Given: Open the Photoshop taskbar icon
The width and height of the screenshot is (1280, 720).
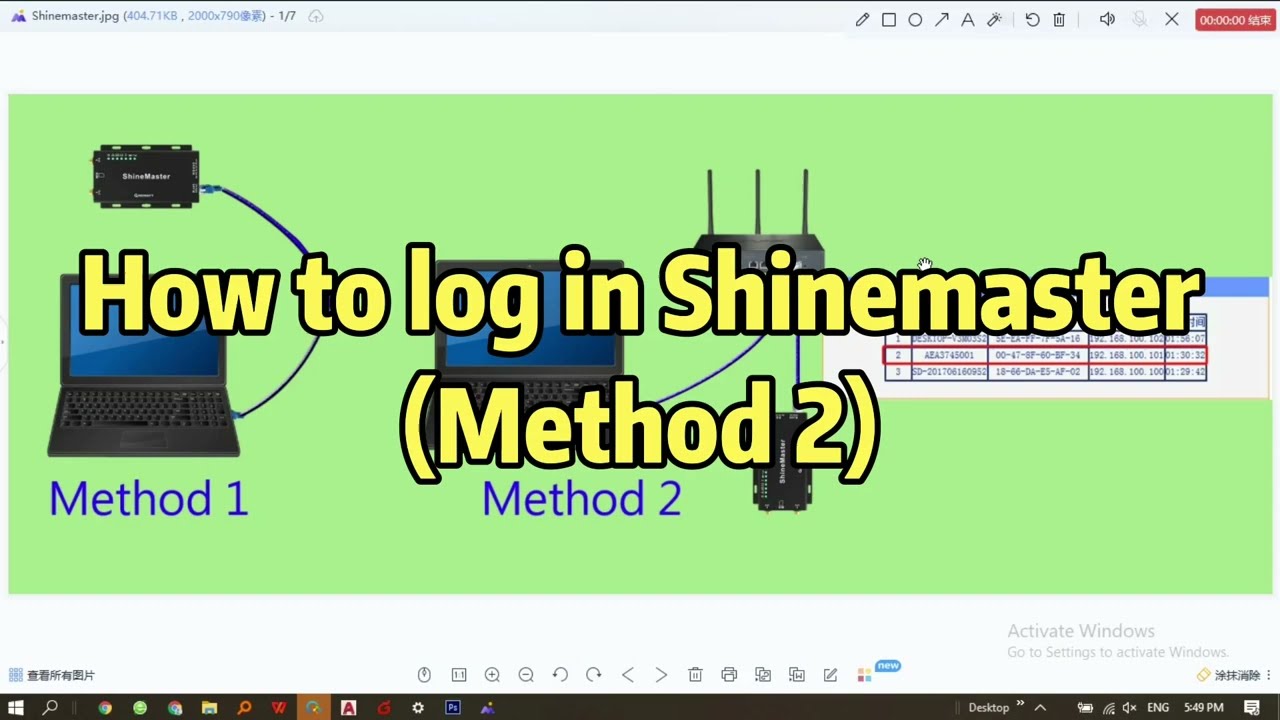Looking at the screenshot, I should pos(452,708).
